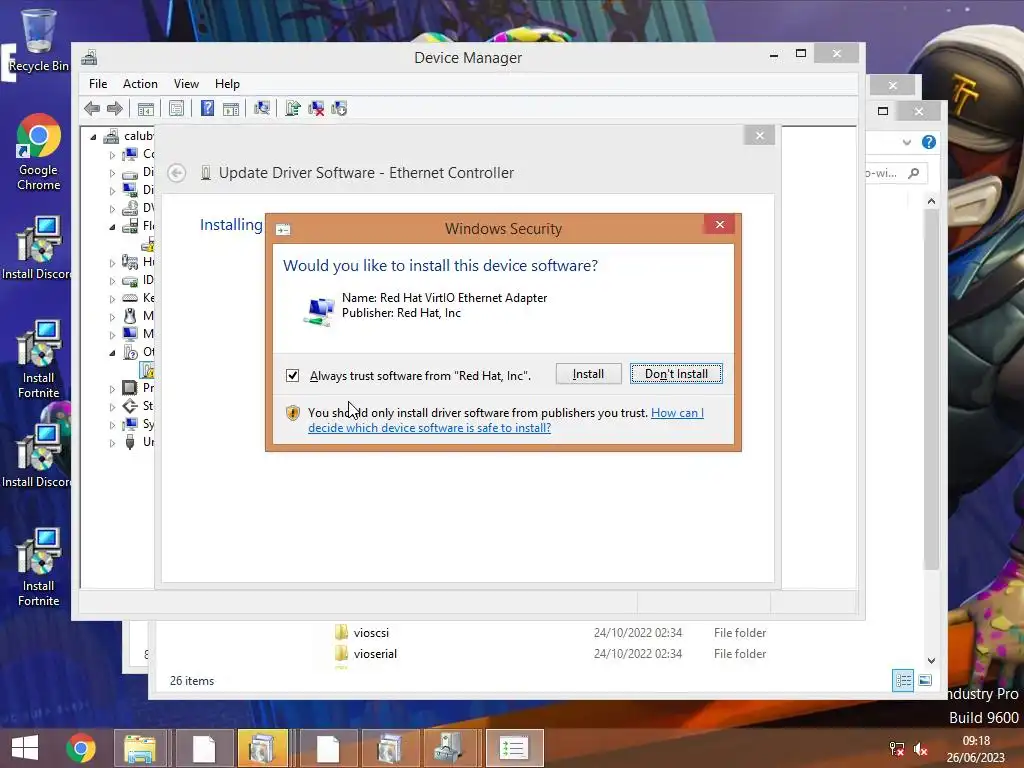Expand the Computer category node
The width and height of the screenshot is (1024, 768).
click(x=112, y=155)
